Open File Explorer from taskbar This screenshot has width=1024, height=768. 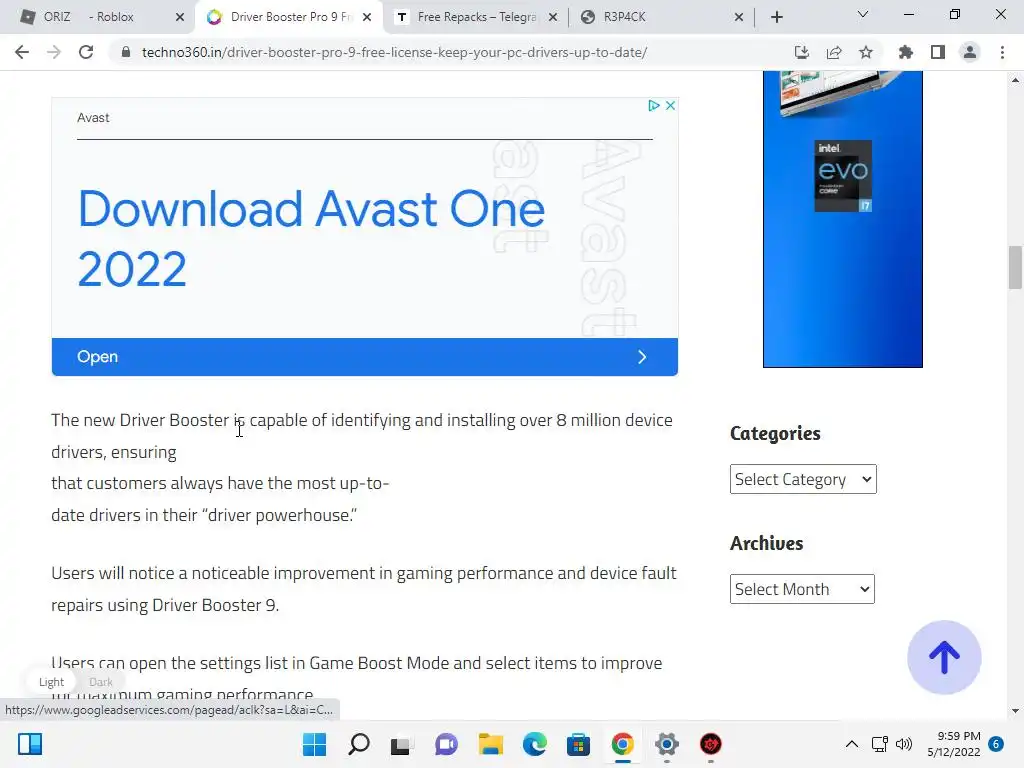pos(490,744)
